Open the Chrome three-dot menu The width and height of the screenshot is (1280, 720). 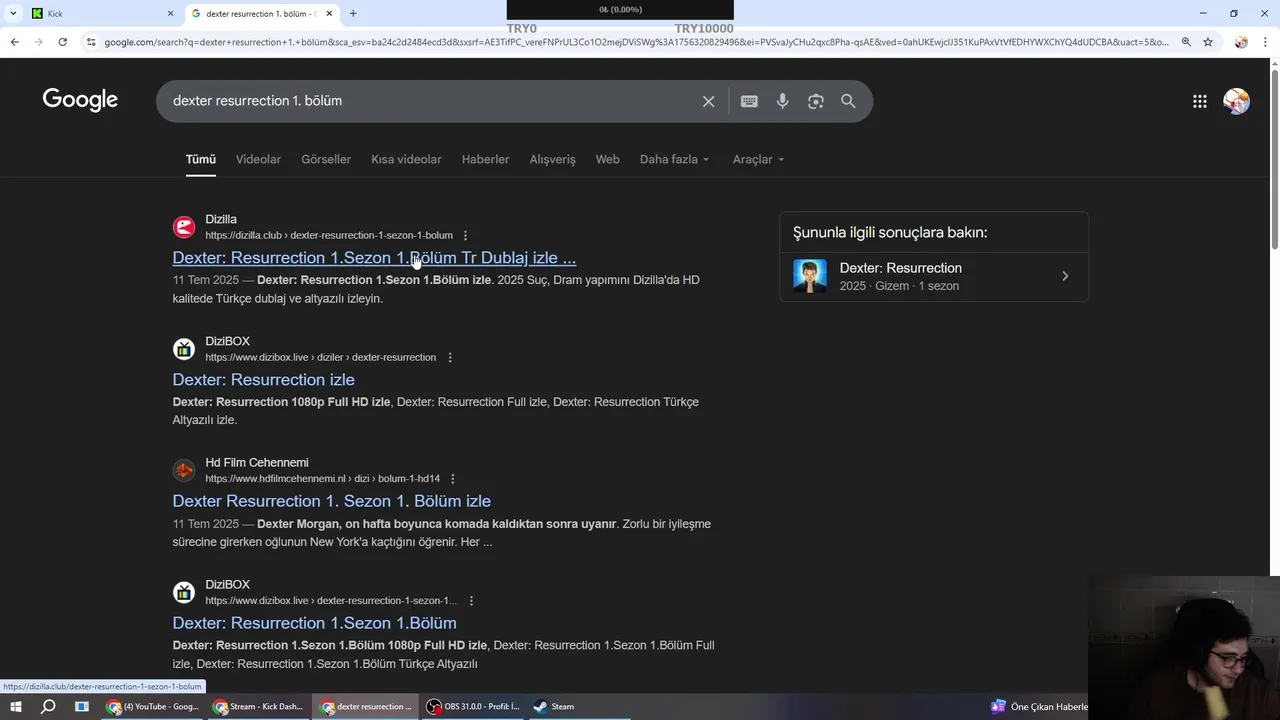[1265, 42]
